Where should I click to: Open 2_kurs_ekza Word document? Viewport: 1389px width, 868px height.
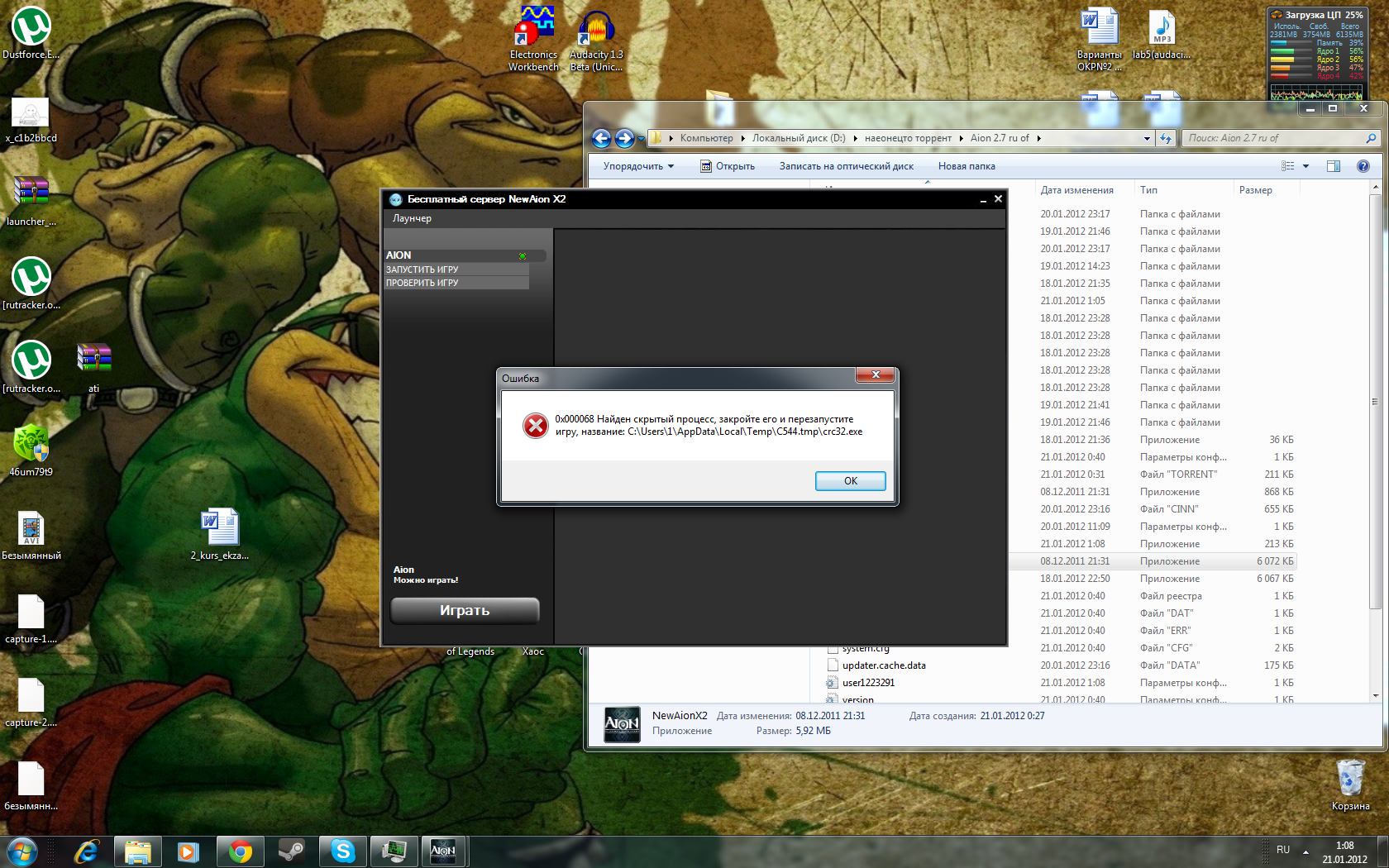pyautogui.click(x=219, y=533)
